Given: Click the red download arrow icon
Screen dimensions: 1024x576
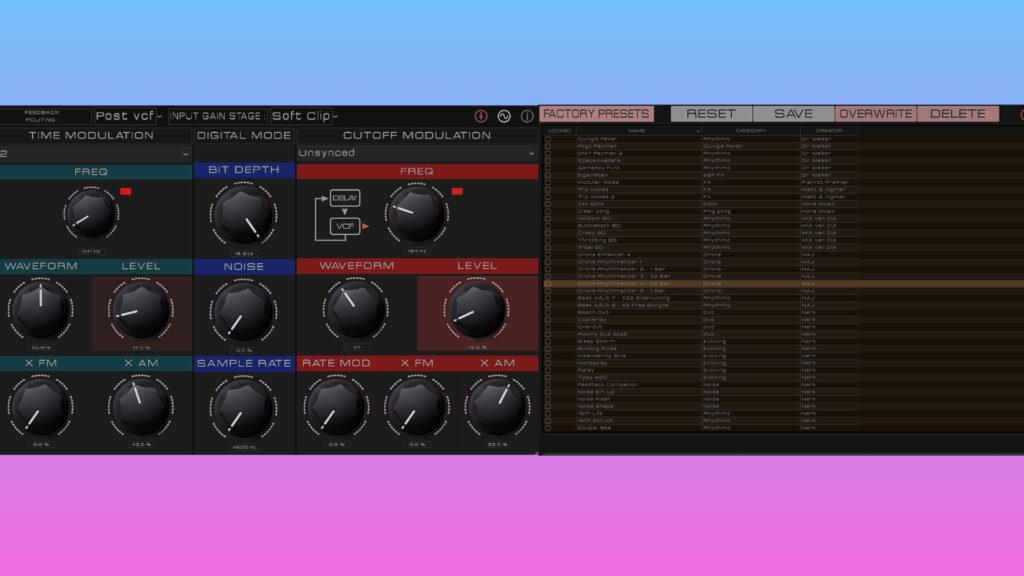Looking at the screenshot, I should tap(481, 116).
